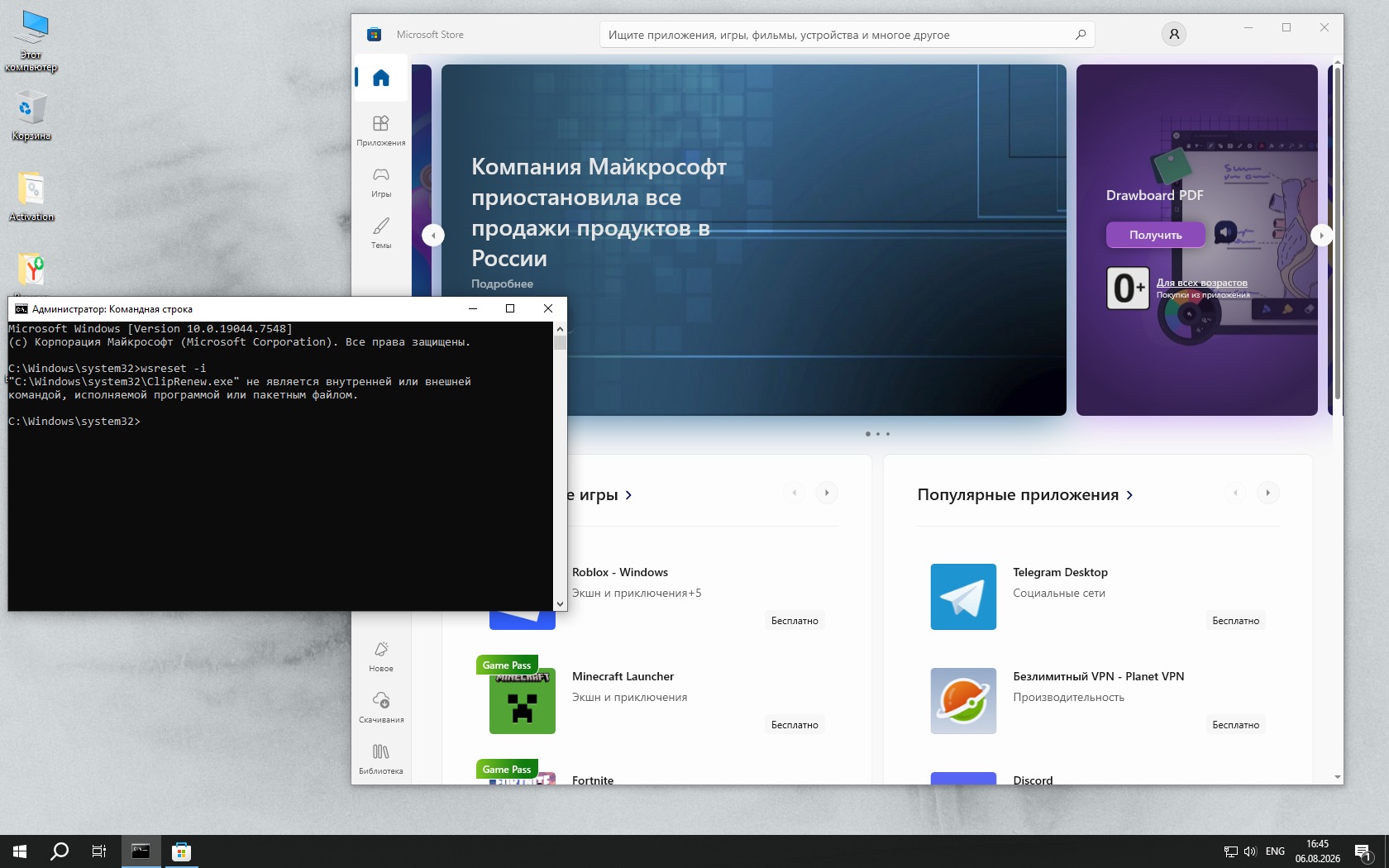Viewport: 1389px width, 868px height.
Task: Open the Windows Start menu
Action: pyautogui.click(x=20, y=851)
